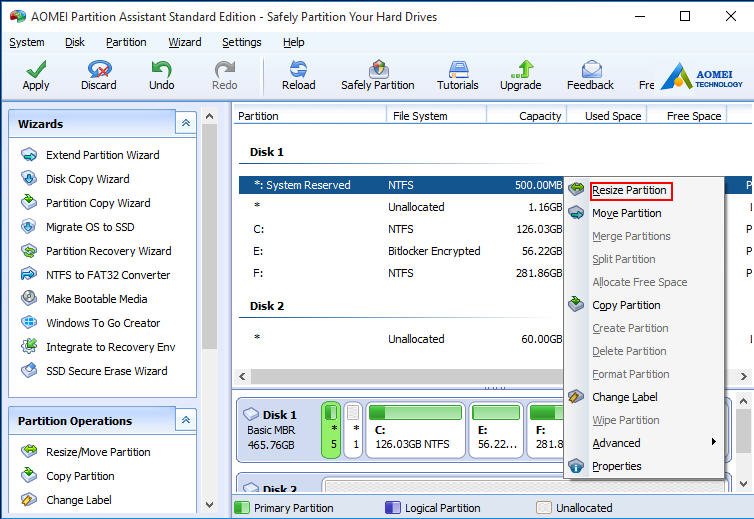Click the System Reserved disk map block

pos(331,430)
